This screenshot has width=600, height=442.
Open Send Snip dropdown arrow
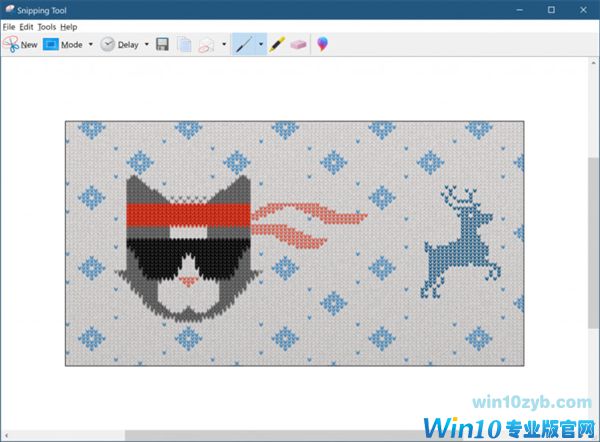click(224, 44)
